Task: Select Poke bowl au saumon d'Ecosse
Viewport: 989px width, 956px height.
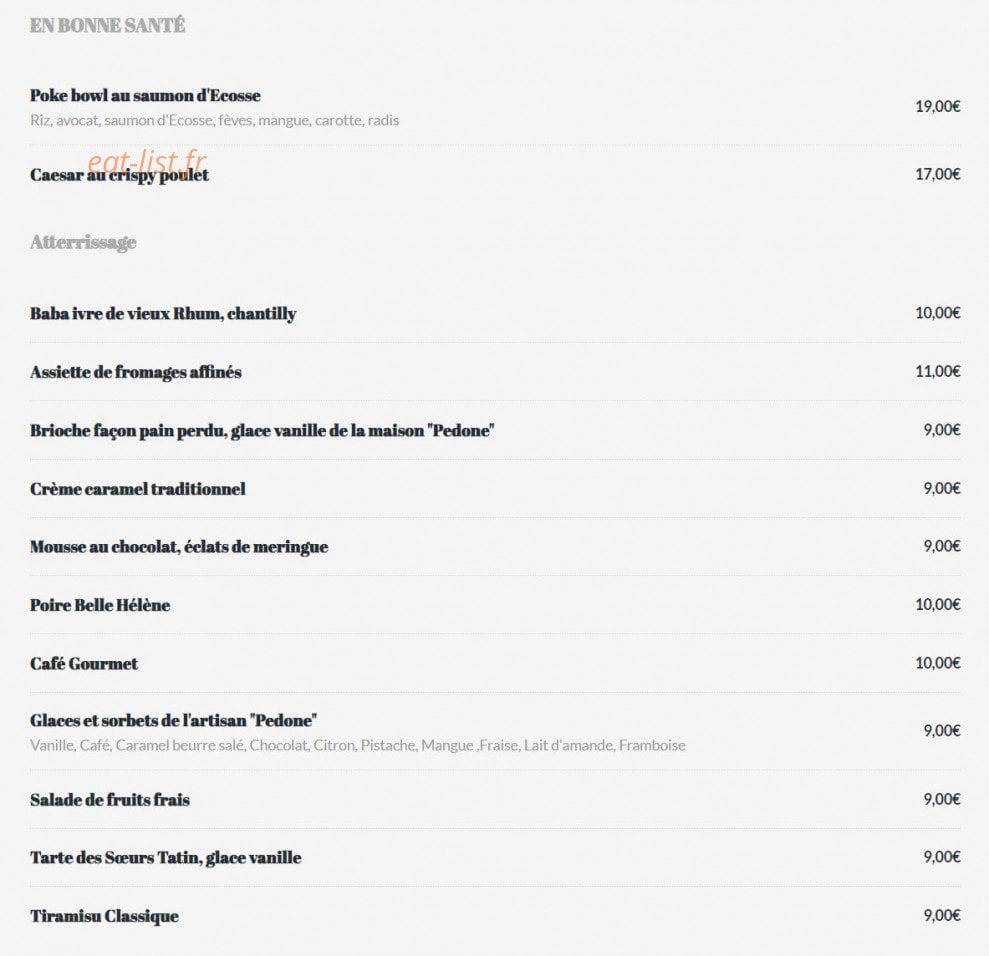Action: coord(145,95)
